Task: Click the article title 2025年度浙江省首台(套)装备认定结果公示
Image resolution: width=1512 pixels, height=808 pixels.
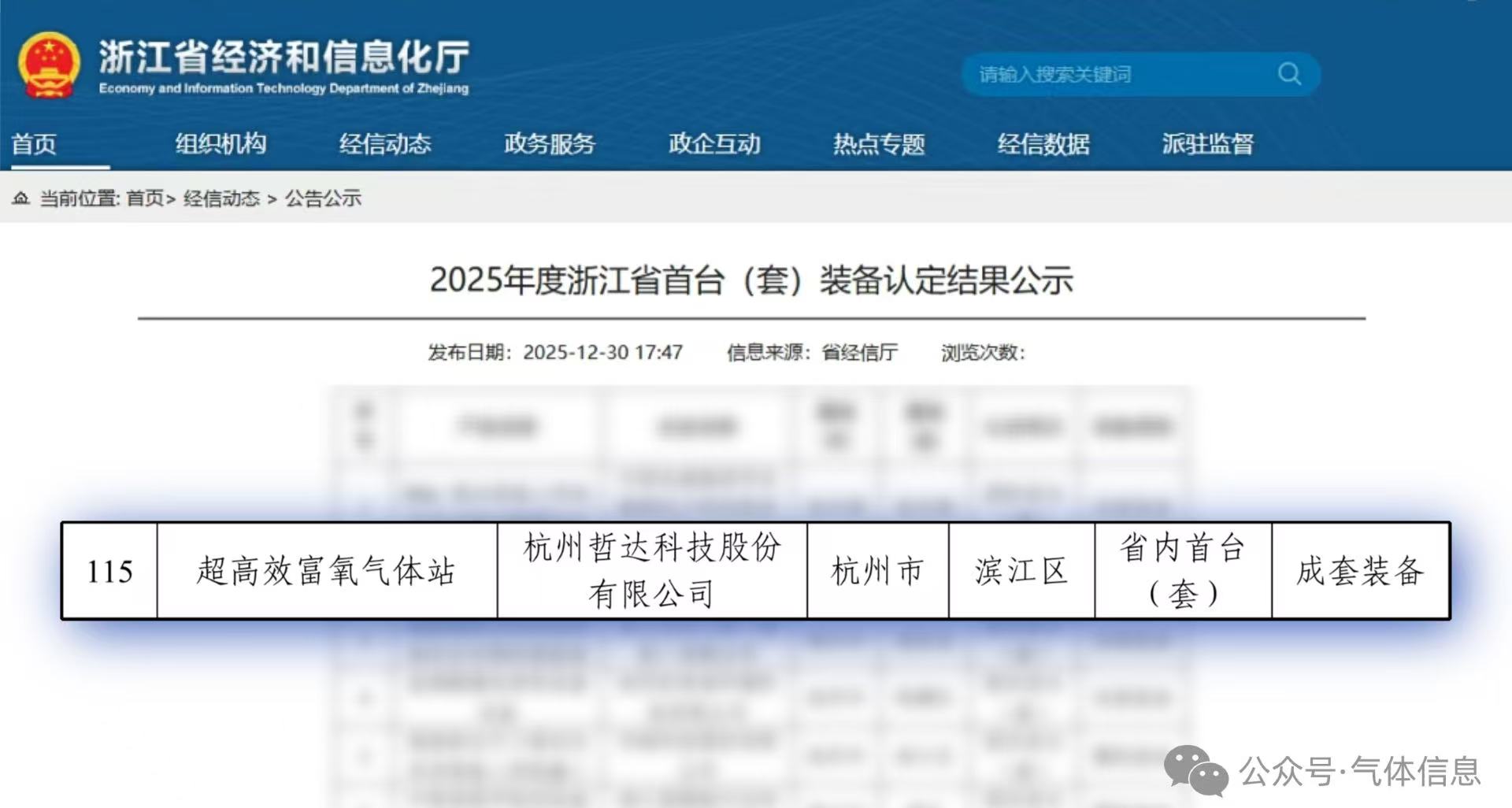Action: point(751,280)
